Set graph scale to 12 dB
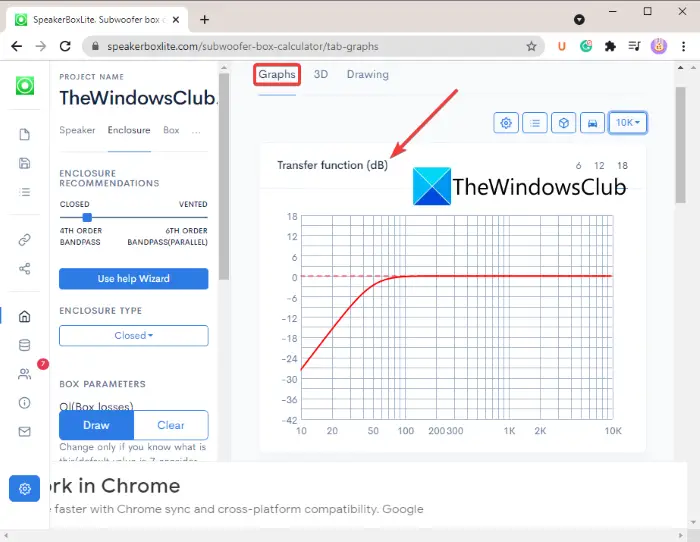700x542 pixels. [599, 166]
